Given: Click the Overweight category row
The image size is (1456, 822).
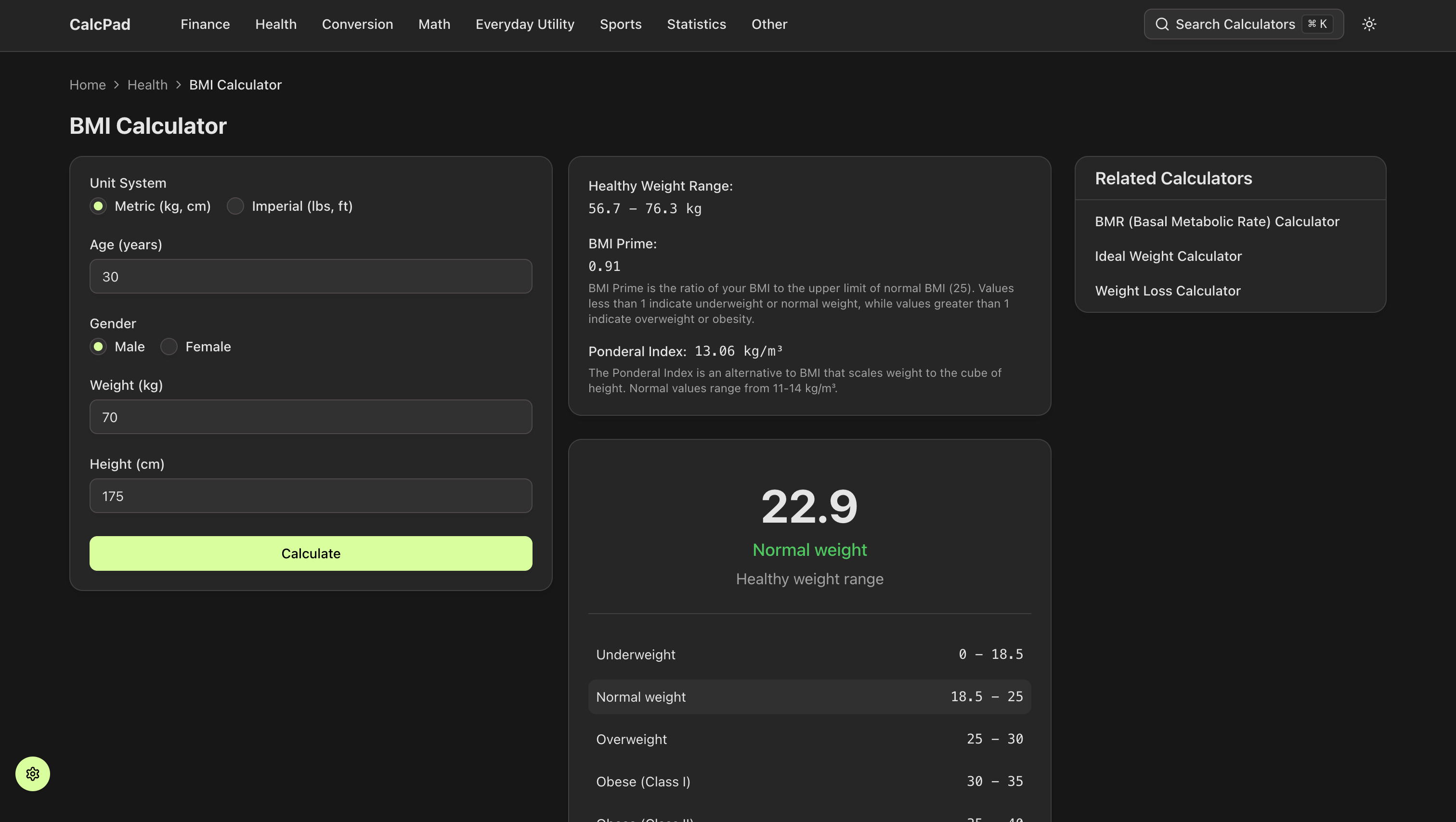Looking at the screenshot, I should (809, 739).
